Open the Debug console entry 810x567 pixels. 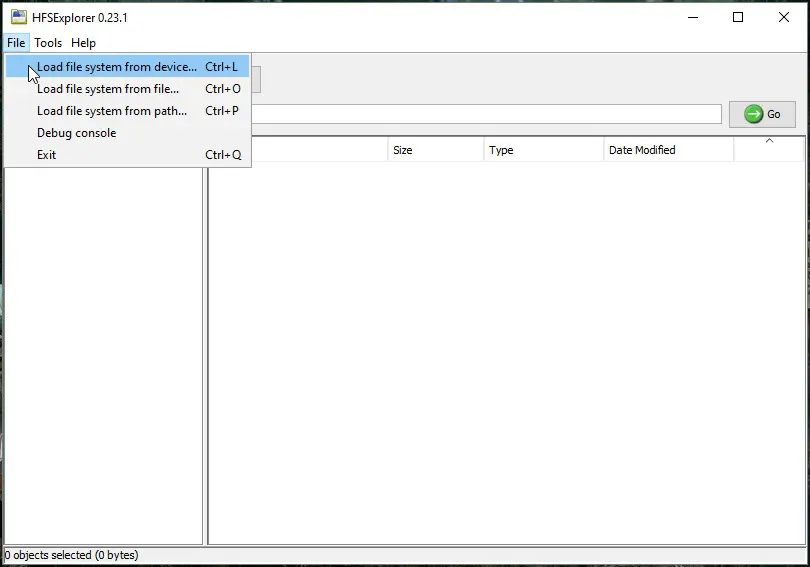point(127,133)
